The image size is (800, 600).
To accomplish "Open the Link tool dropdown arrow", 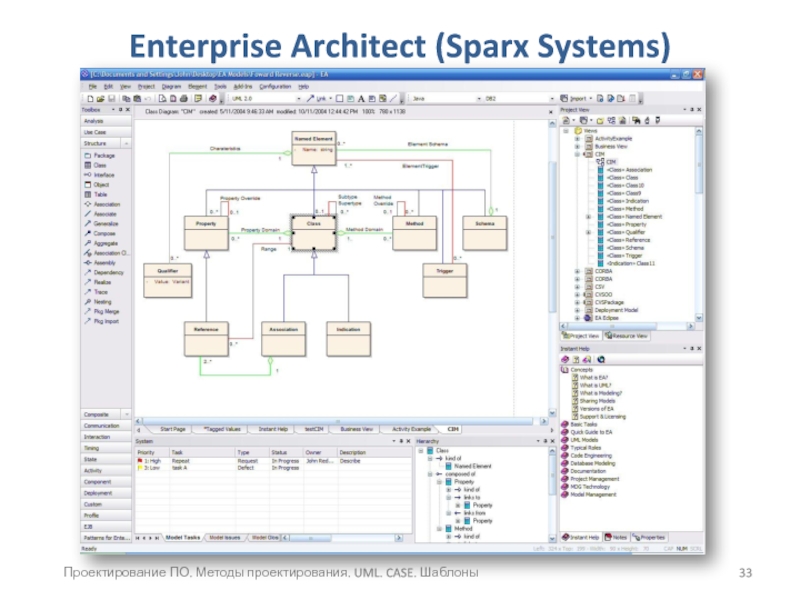I will pos(331,98).
